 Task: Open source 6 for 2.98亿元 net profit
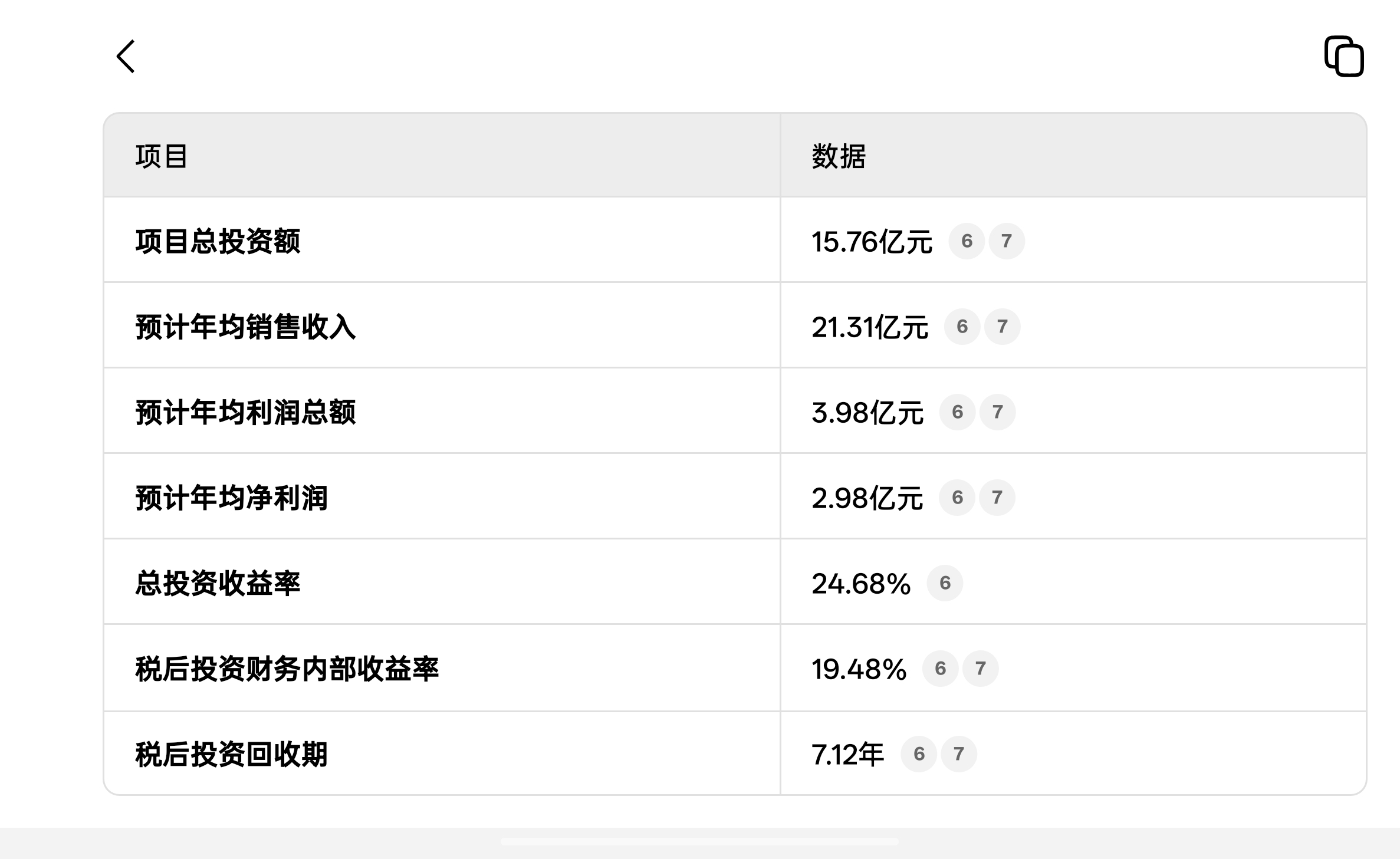[957, 498]
